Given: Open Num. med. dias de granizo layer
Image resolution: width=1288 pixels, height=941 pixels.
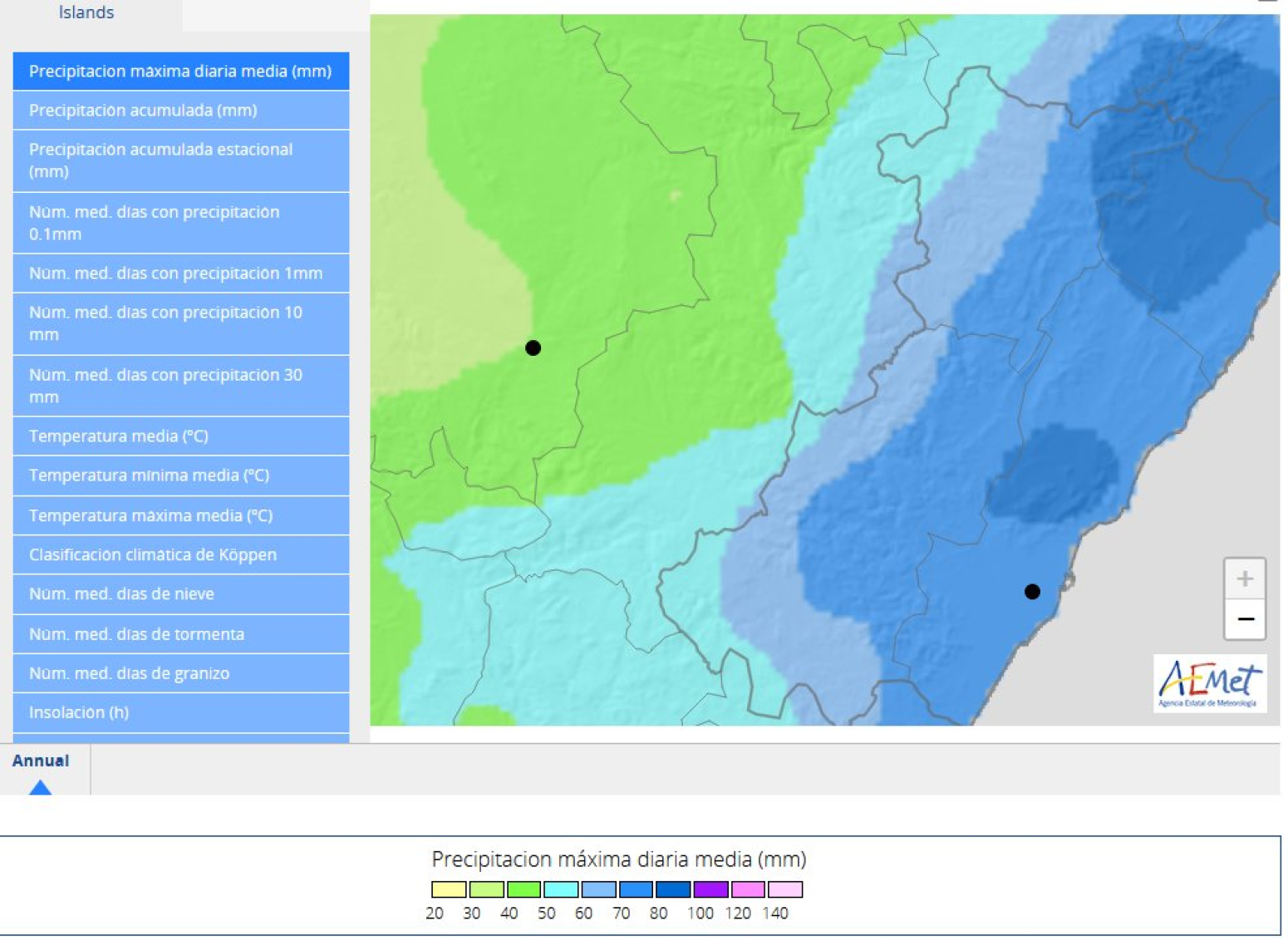Looking at the screenshot, I should coord(181,673).
